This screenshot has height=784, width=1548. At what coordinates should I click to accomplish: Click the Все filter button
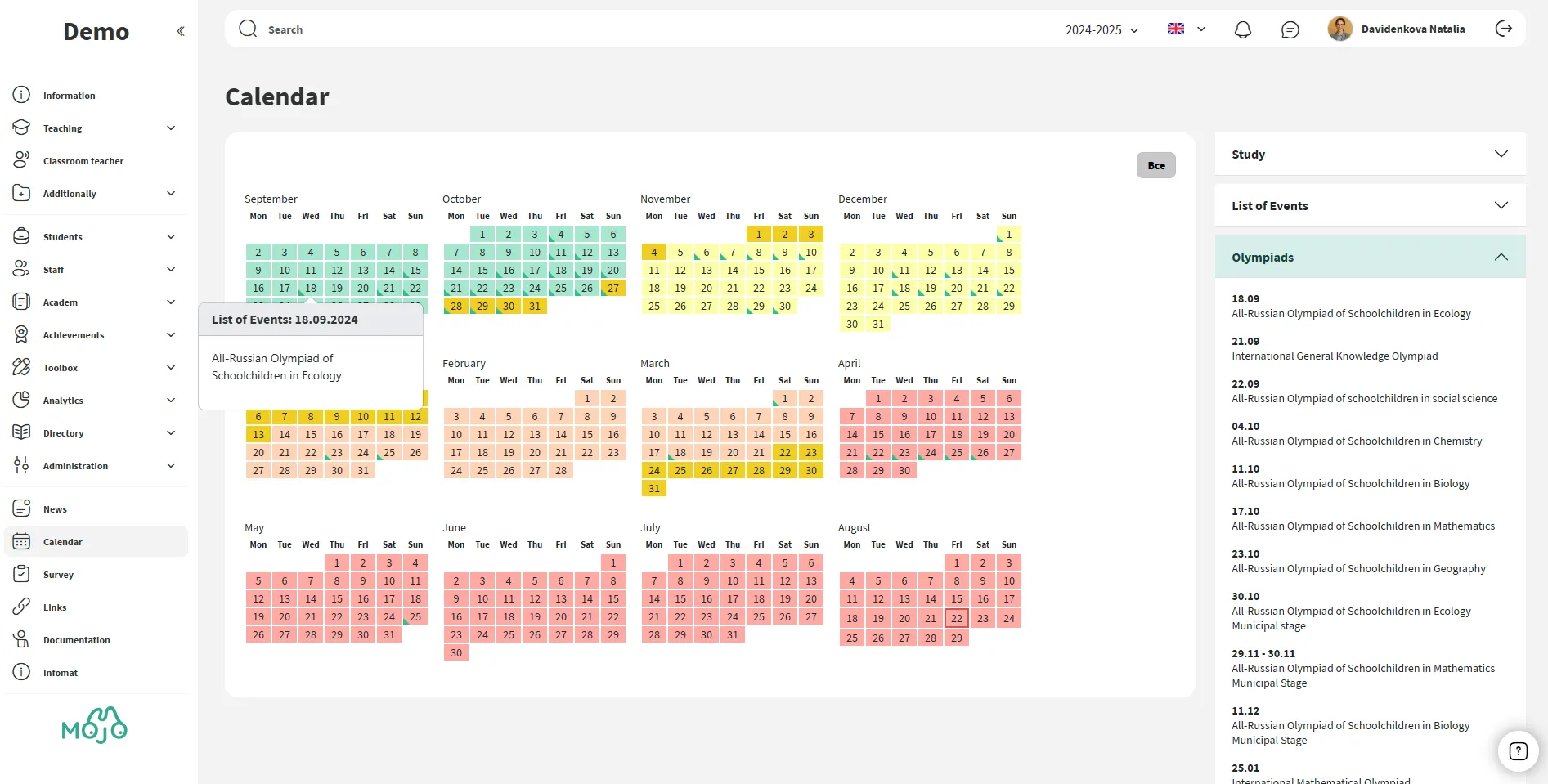click(x=1155, y=166)
